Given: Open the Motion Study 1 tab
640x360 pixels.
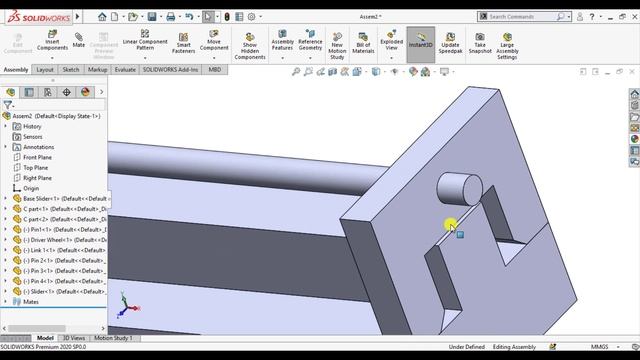Looking at the screenshot, I should tap(113, 338).
